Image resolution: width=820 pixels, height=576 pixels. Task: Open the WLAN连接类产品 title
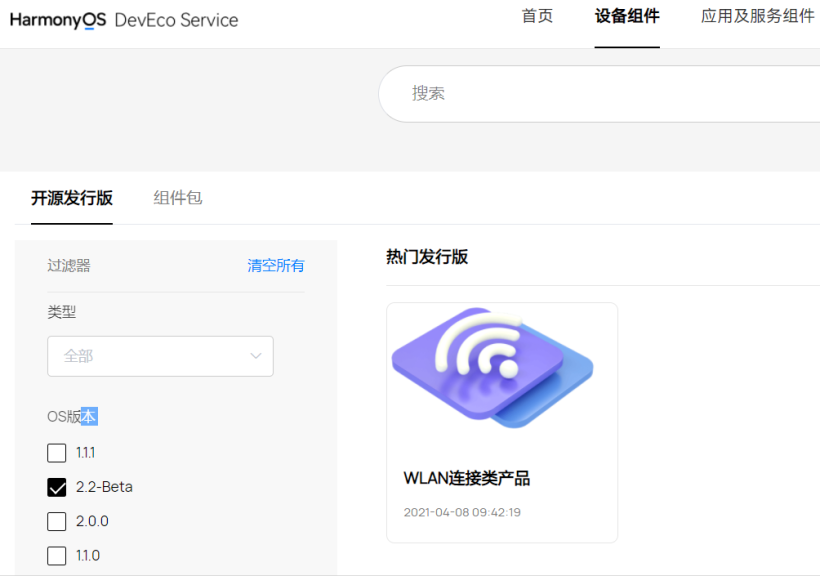(x=466, y=478)
